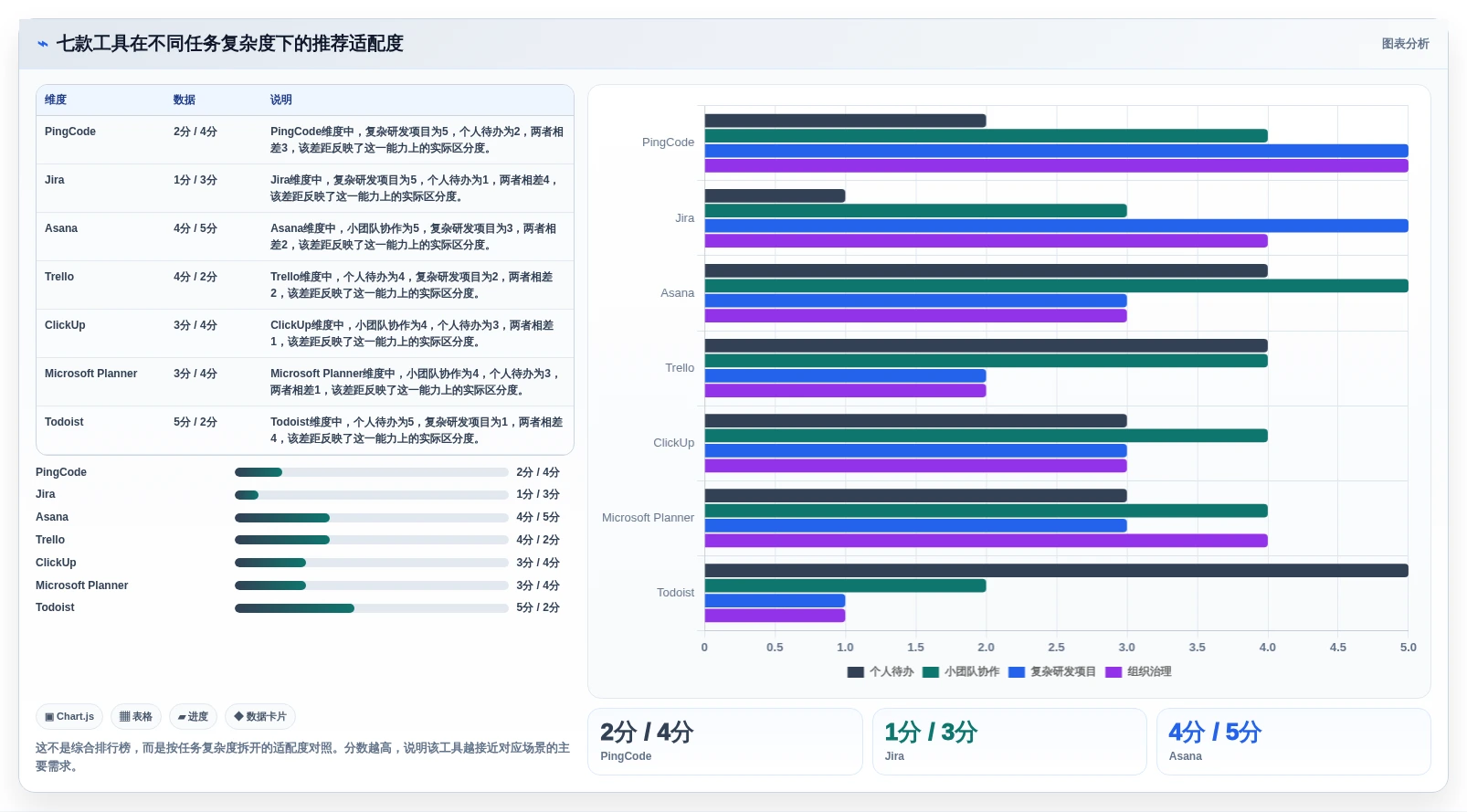Click Microsoft Planner's purple 组织治理 chart bar

click(986, 541)
